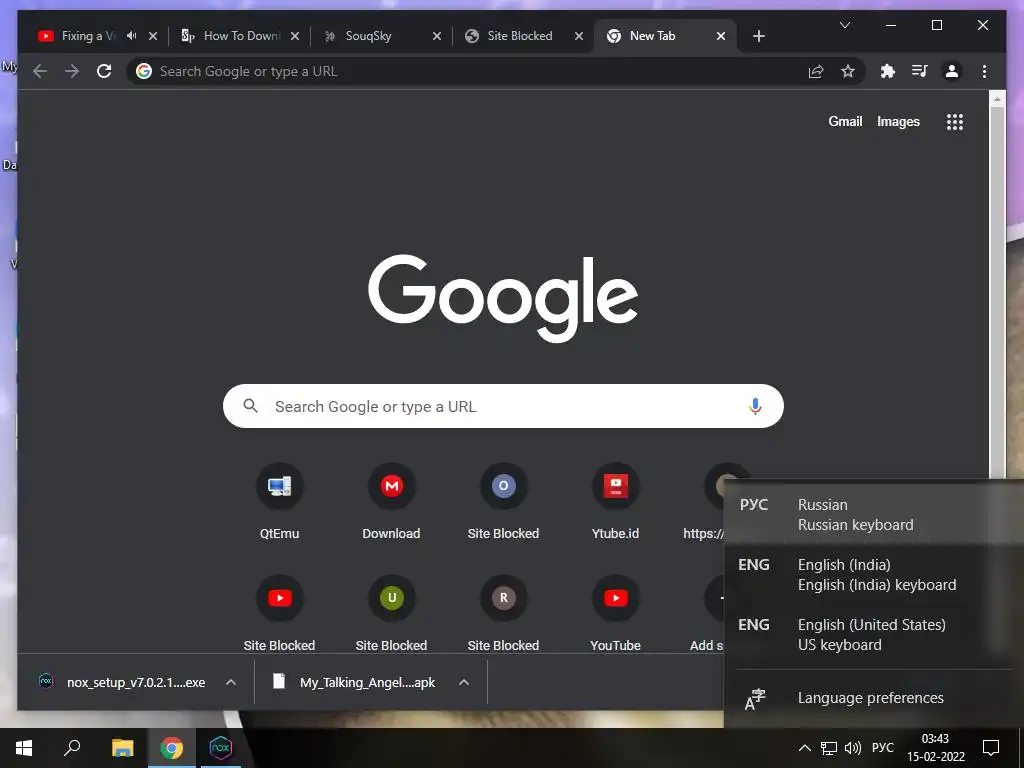1024x768 pixels.
Task: Close the New Tab tab
Action: (x=720, y=36)
